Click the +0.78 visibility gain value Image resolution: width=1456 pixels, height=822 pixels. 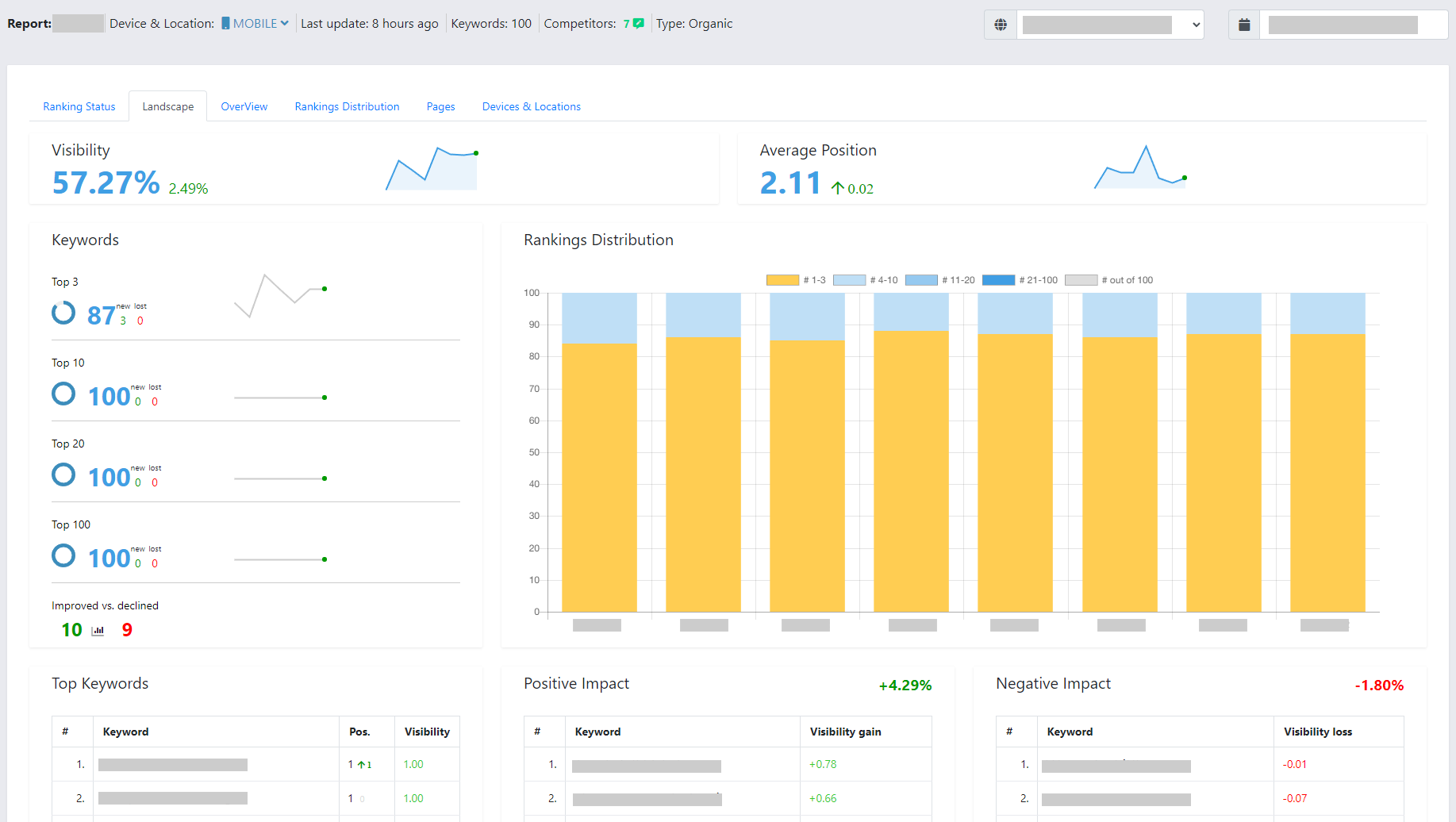pos(823,764)
